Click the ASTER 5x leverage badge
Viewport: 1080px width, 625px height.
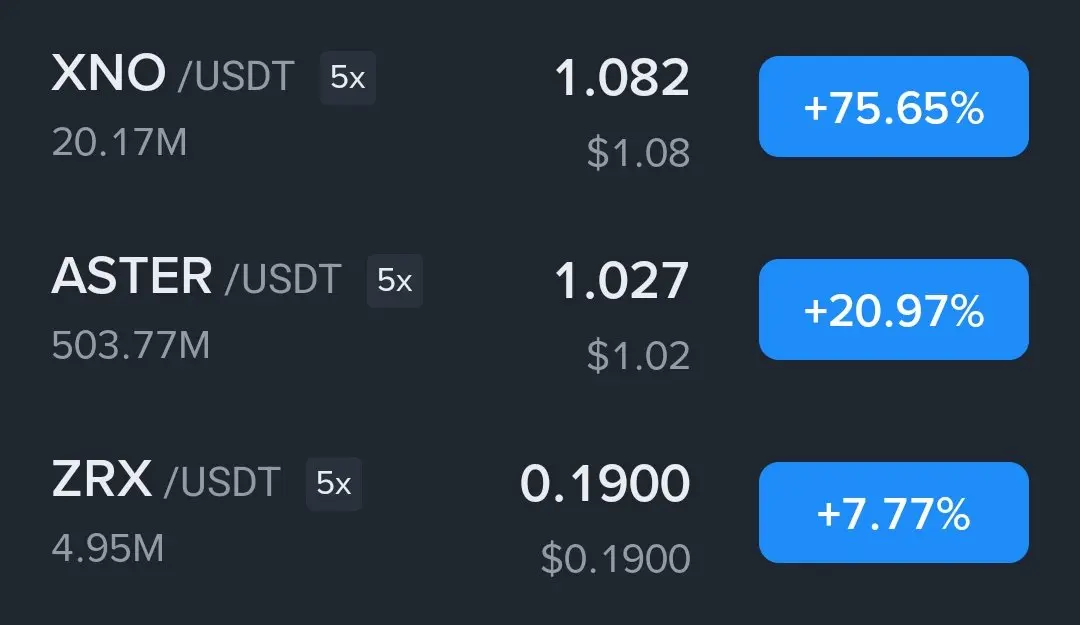tap(395, 280)
